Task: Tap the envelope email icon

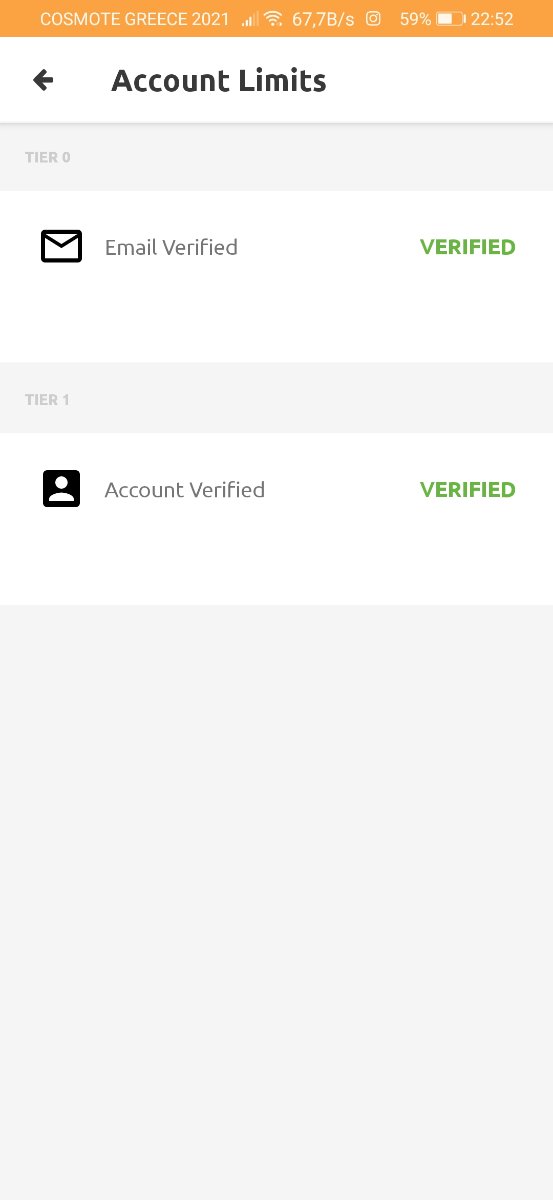Action: point(61,246)
